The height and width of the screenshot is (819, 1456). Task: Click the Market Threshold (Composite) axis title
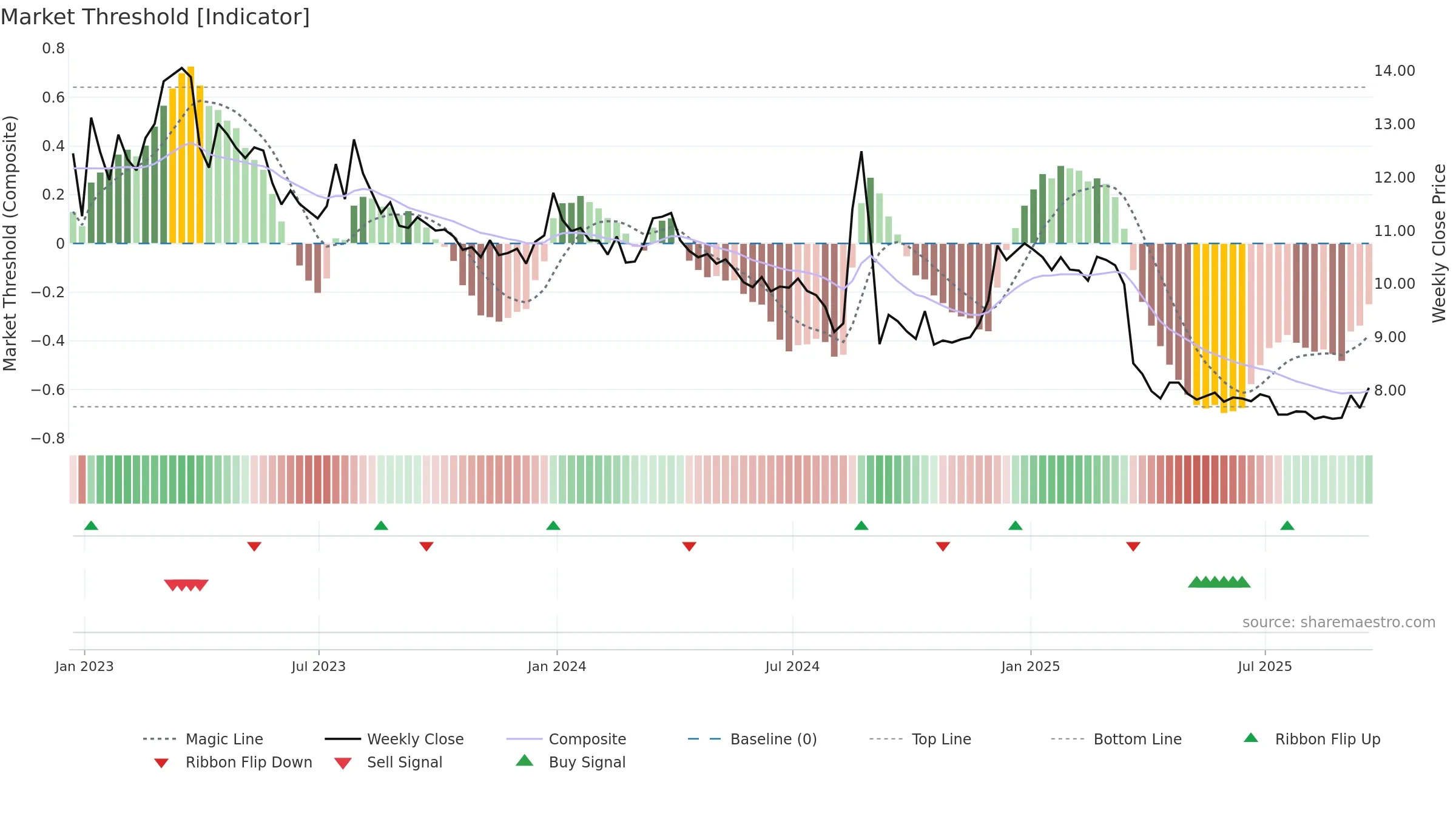(10, 243)
